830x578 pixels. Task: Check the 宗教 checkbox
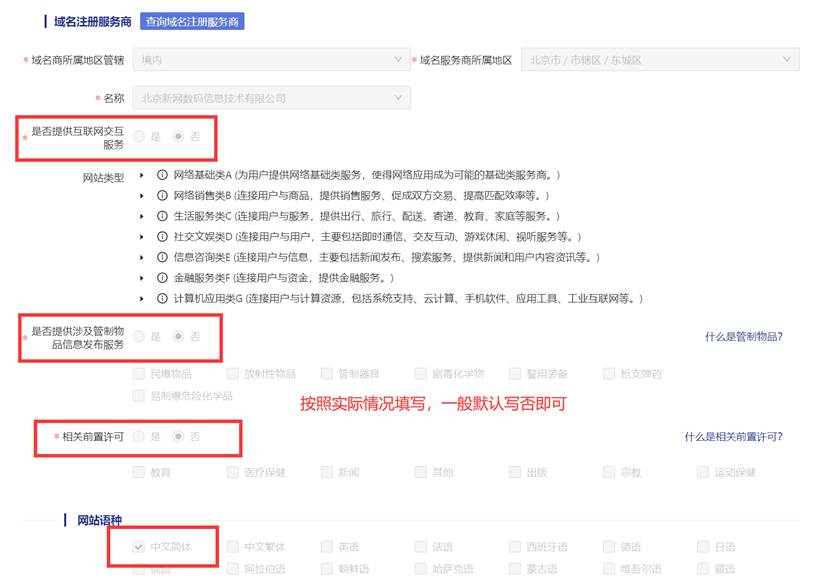coord(609,472)
